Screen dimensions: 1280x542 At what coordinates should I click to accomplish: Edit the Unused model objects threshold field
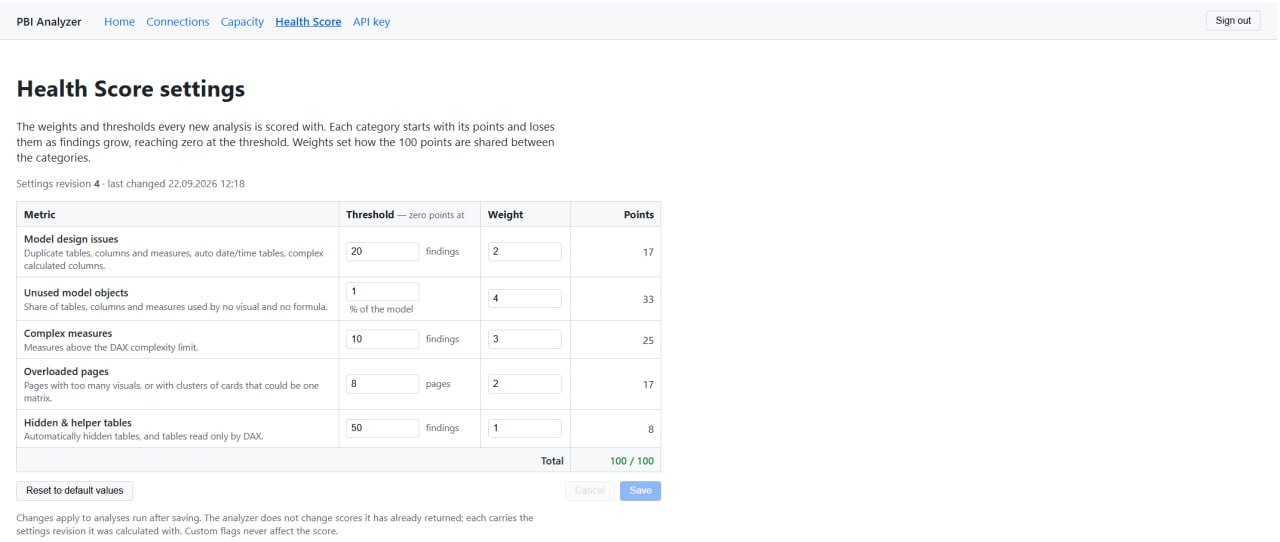pos(383,291)
